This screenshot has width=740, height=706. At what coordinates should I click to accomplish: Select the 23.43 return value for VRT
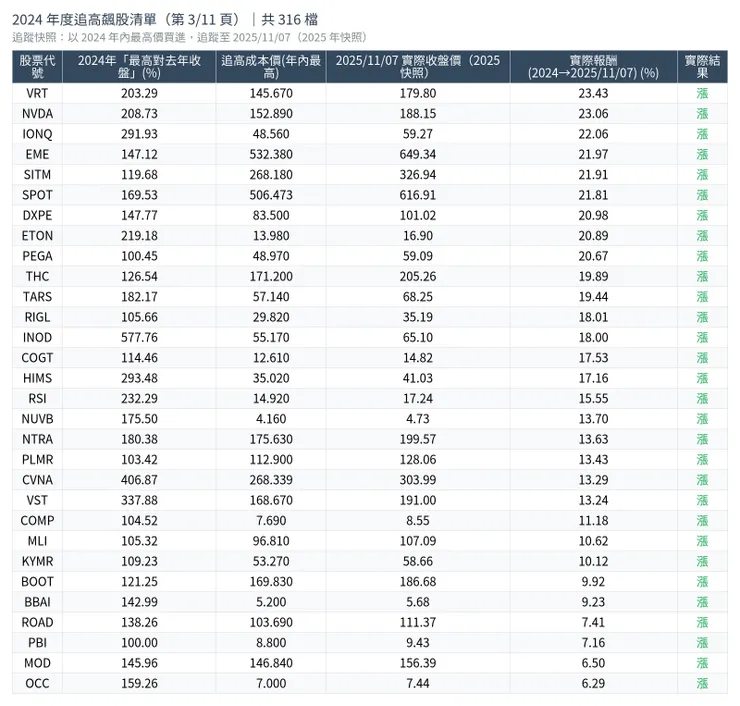point(593,93)
